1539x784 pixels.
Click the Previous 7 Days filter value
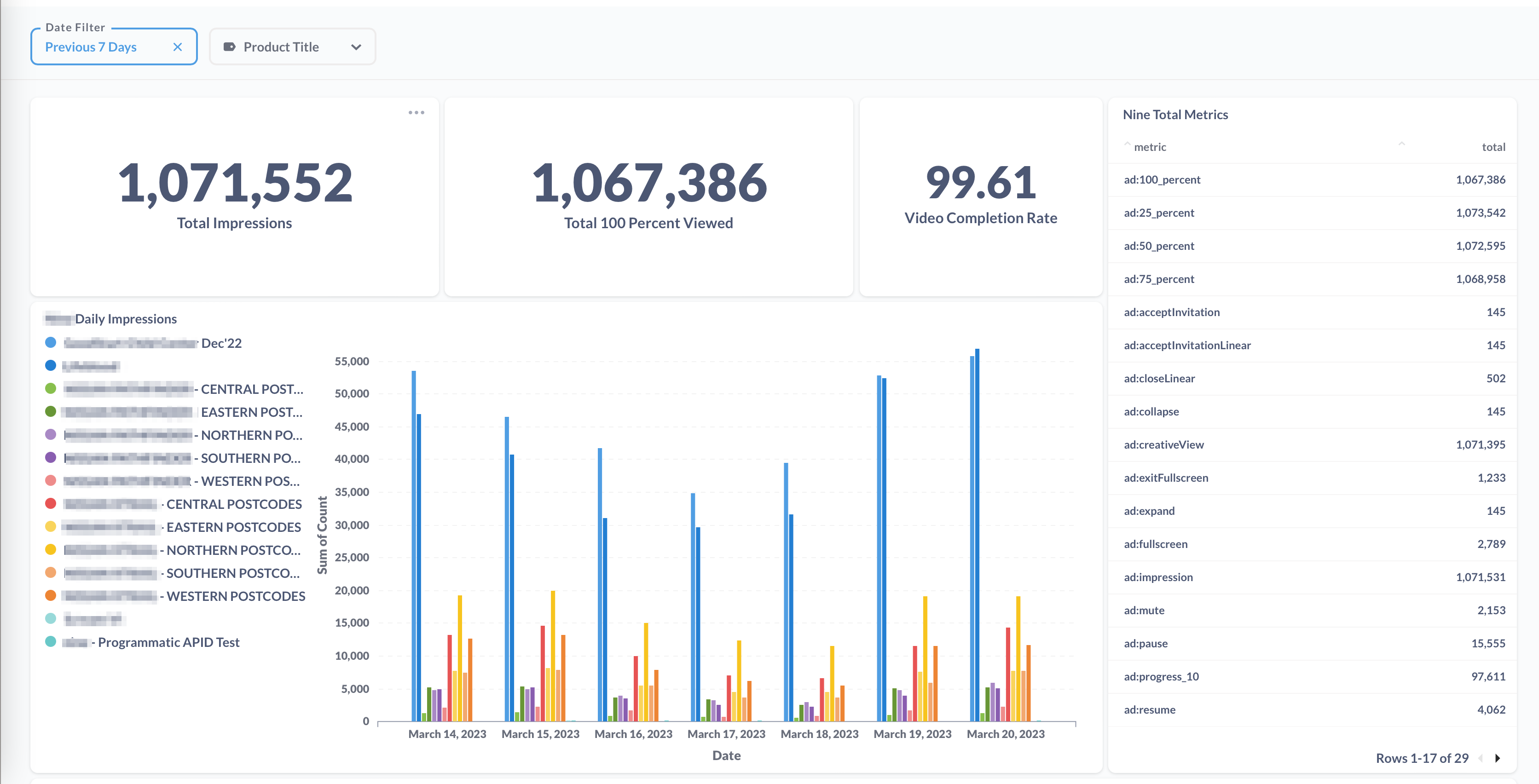point(91,46)
